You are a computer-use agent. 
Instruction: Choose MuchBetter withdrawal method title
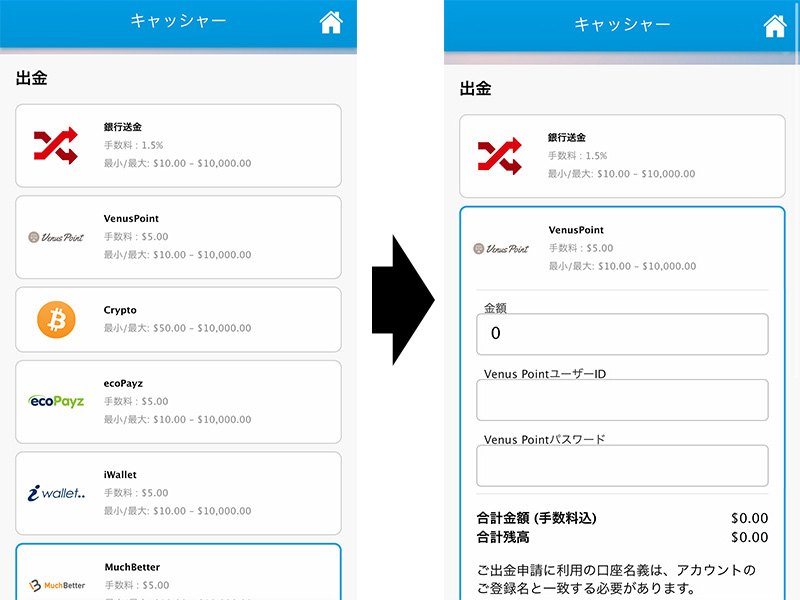[132, 567]
